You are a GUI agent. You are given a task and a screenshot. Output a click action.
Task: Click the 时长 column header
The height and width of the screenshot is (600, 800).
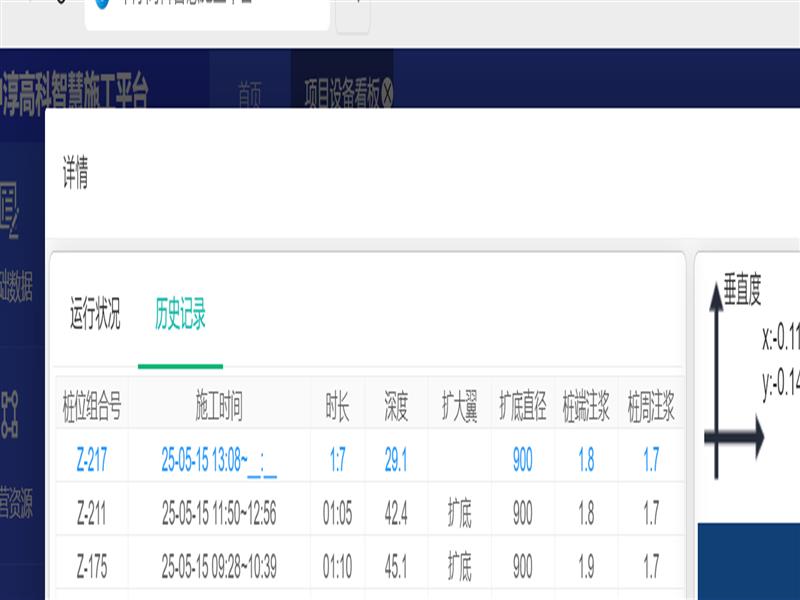pyautogui.click(x=338, y=406)
